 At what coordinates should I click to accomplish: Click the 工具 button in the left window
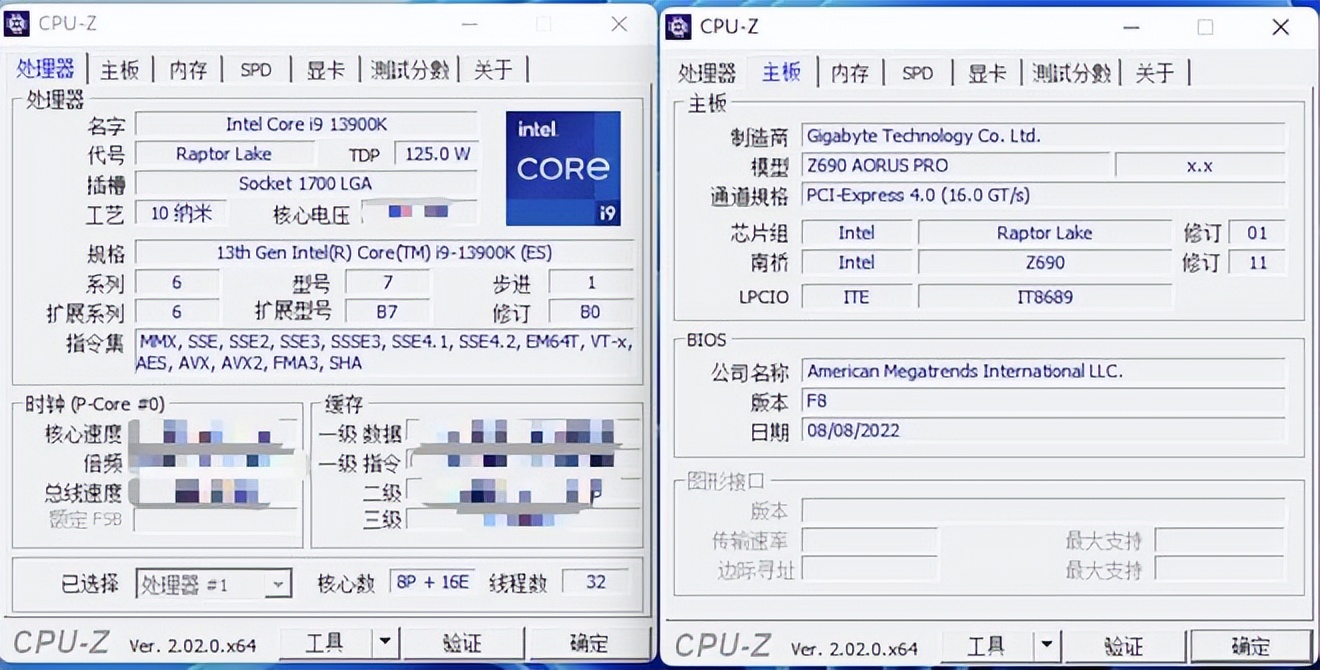click(325, 643)
